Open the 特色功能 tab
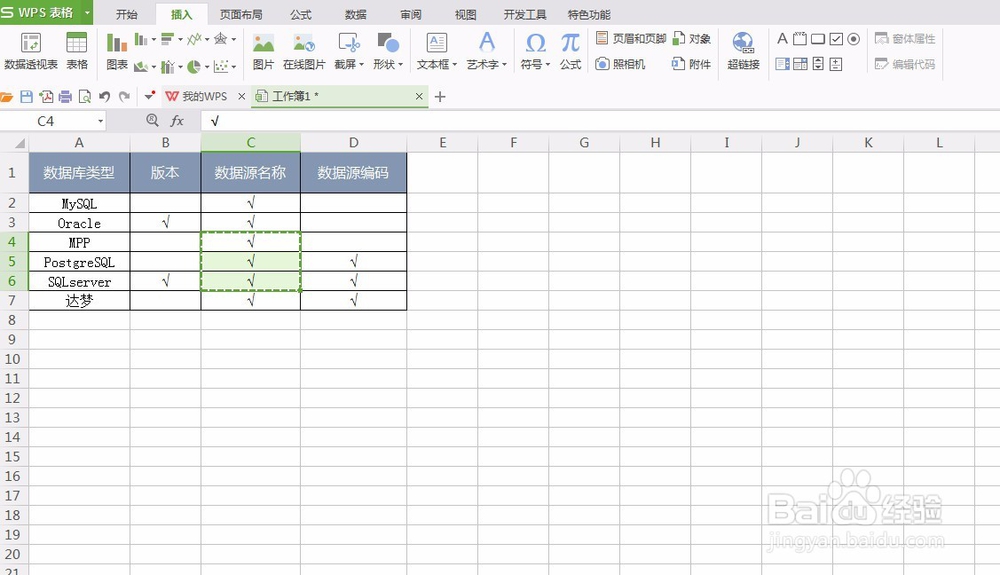Image resolution: width=1000 pixels, height=575 pixels. coord(589,14)
